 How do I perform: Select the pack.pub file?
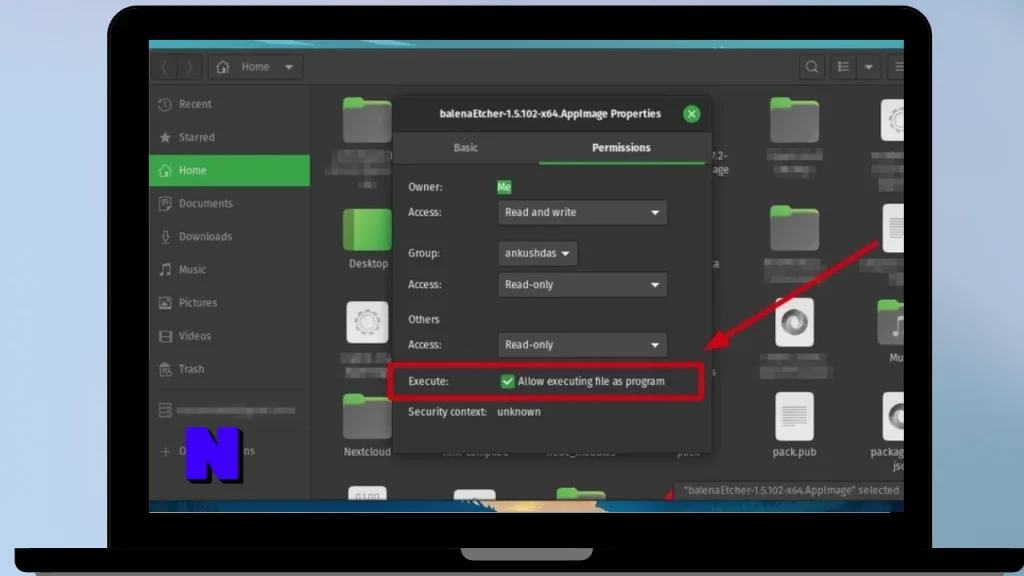(x=794, y=417)
